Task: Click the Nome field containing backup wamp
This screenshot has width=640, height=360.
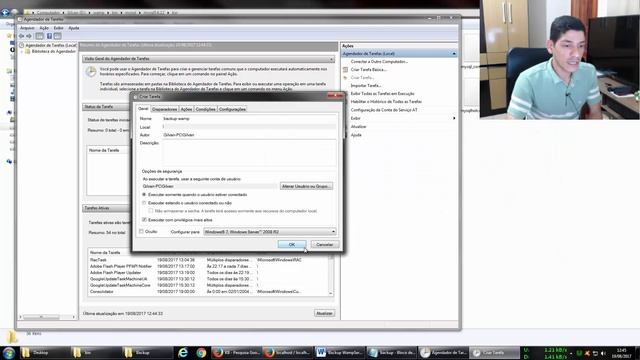Action: [249, 118]
